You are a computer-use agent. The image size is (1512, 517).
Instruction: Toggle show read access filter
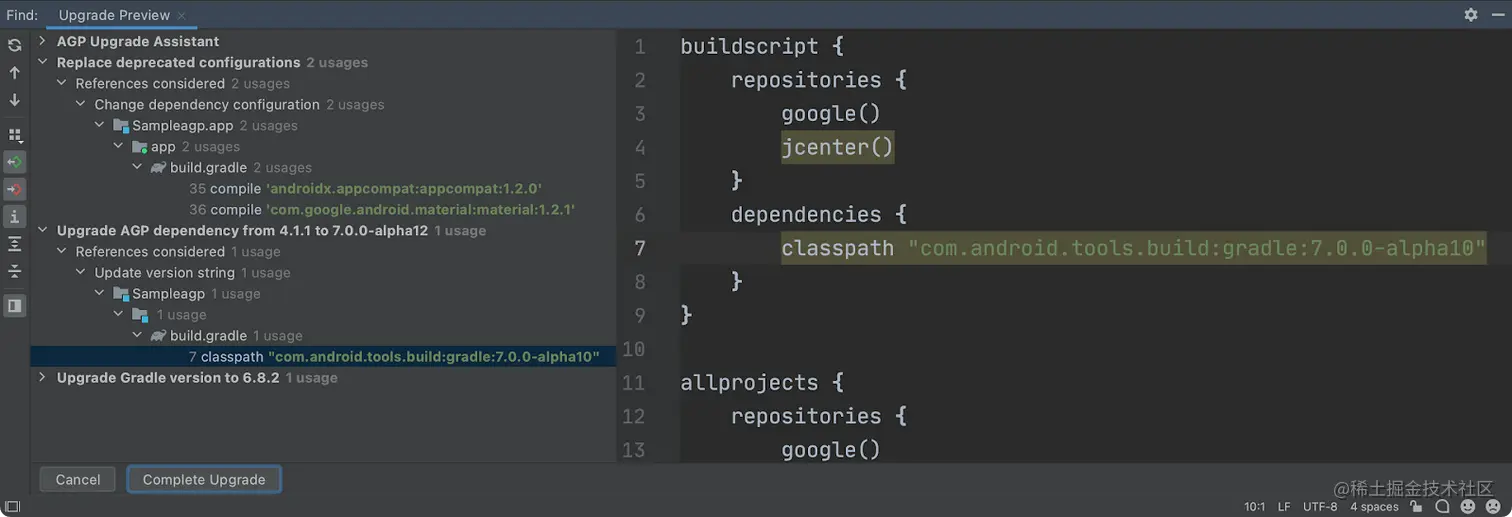coord(14,162)
